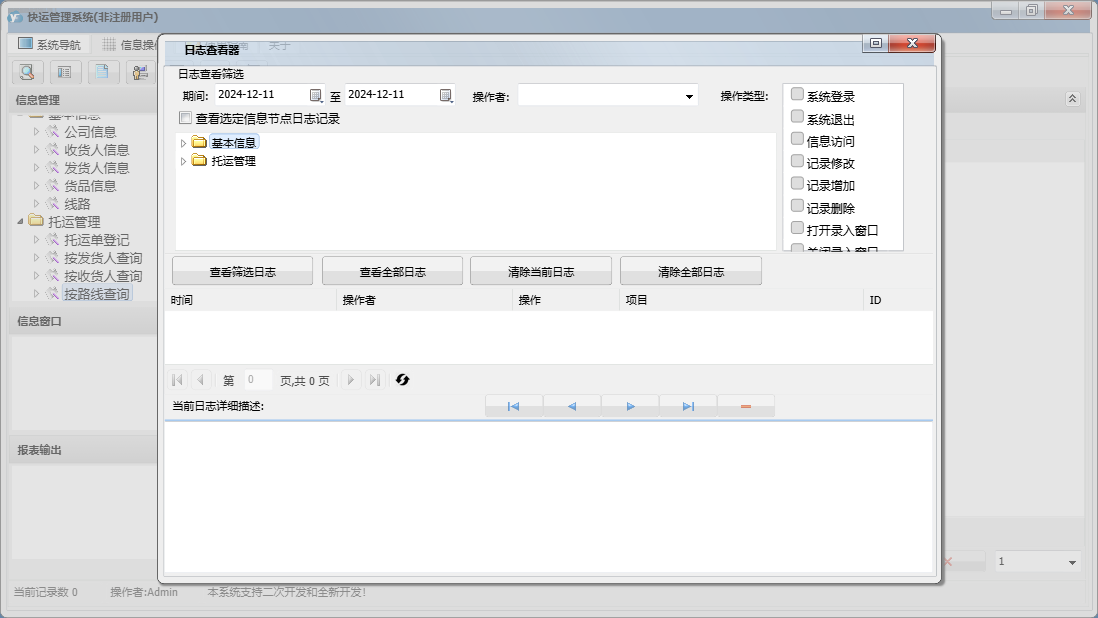Sort log table by 时间 column
This screenshot has height=618, width=1098.
click(251, 300)
